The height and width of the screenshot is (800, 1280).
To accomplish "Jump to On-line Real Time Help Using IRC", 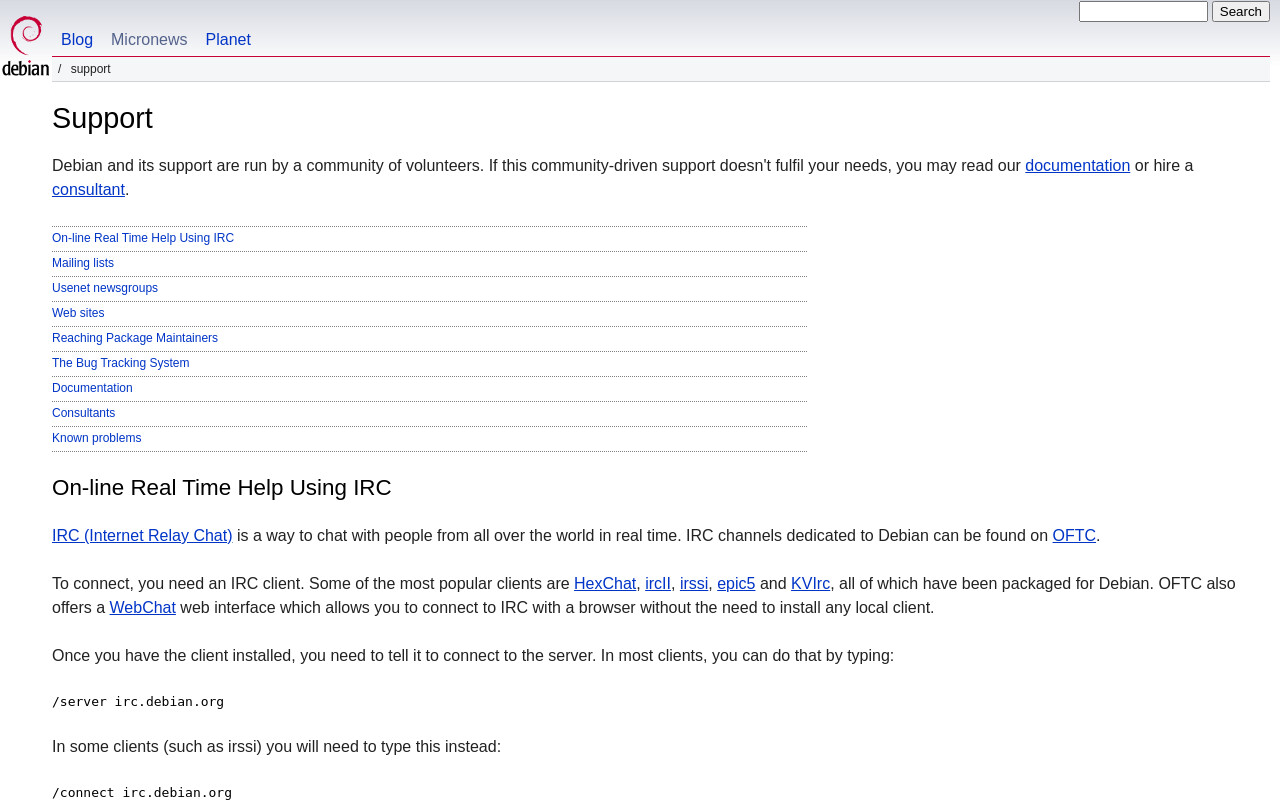I will pyautogui.click(x=143, y=238).
